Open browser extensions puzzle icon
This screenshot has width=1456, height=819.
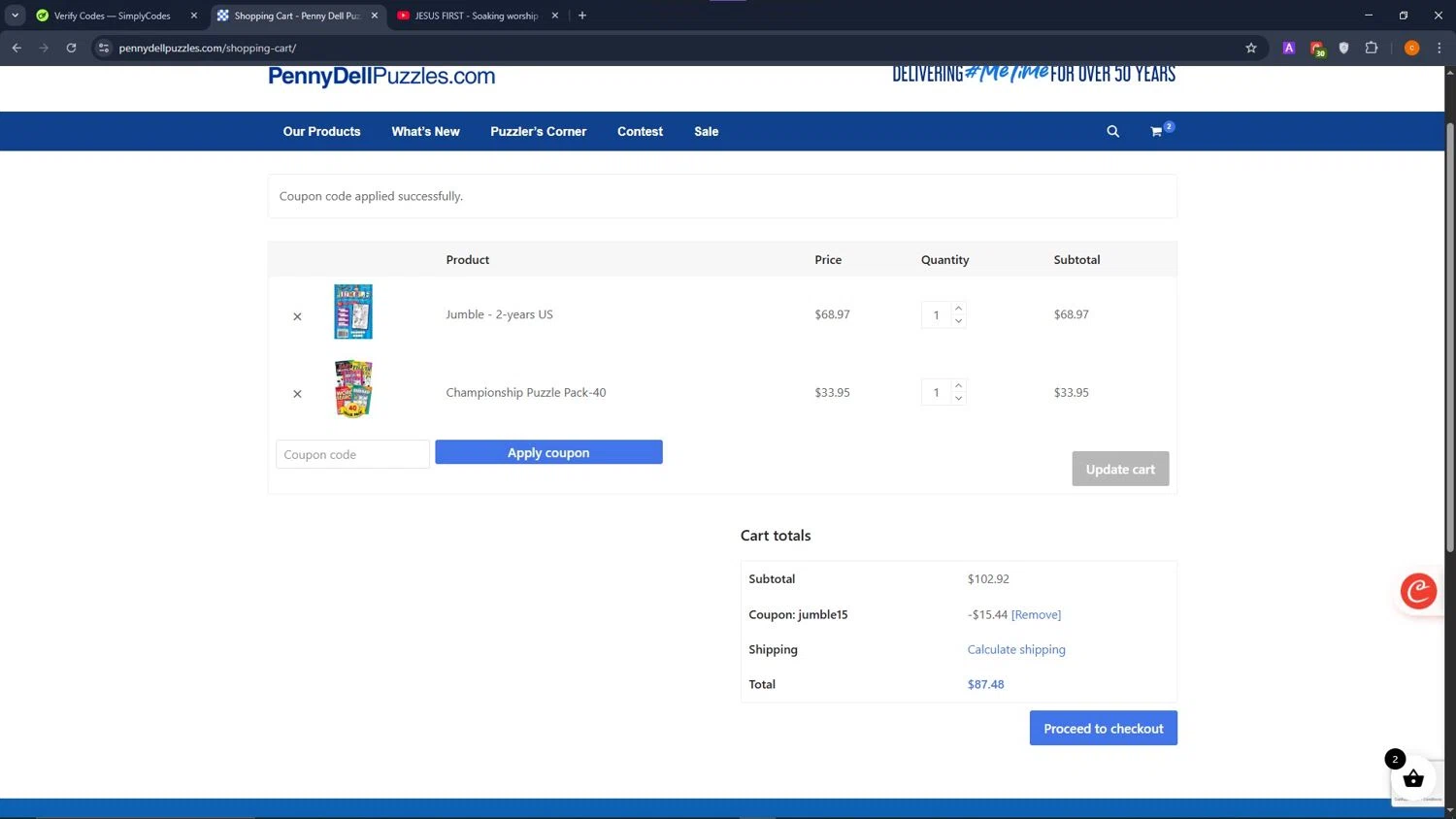pyautogui.click(x=1371, y=48)
